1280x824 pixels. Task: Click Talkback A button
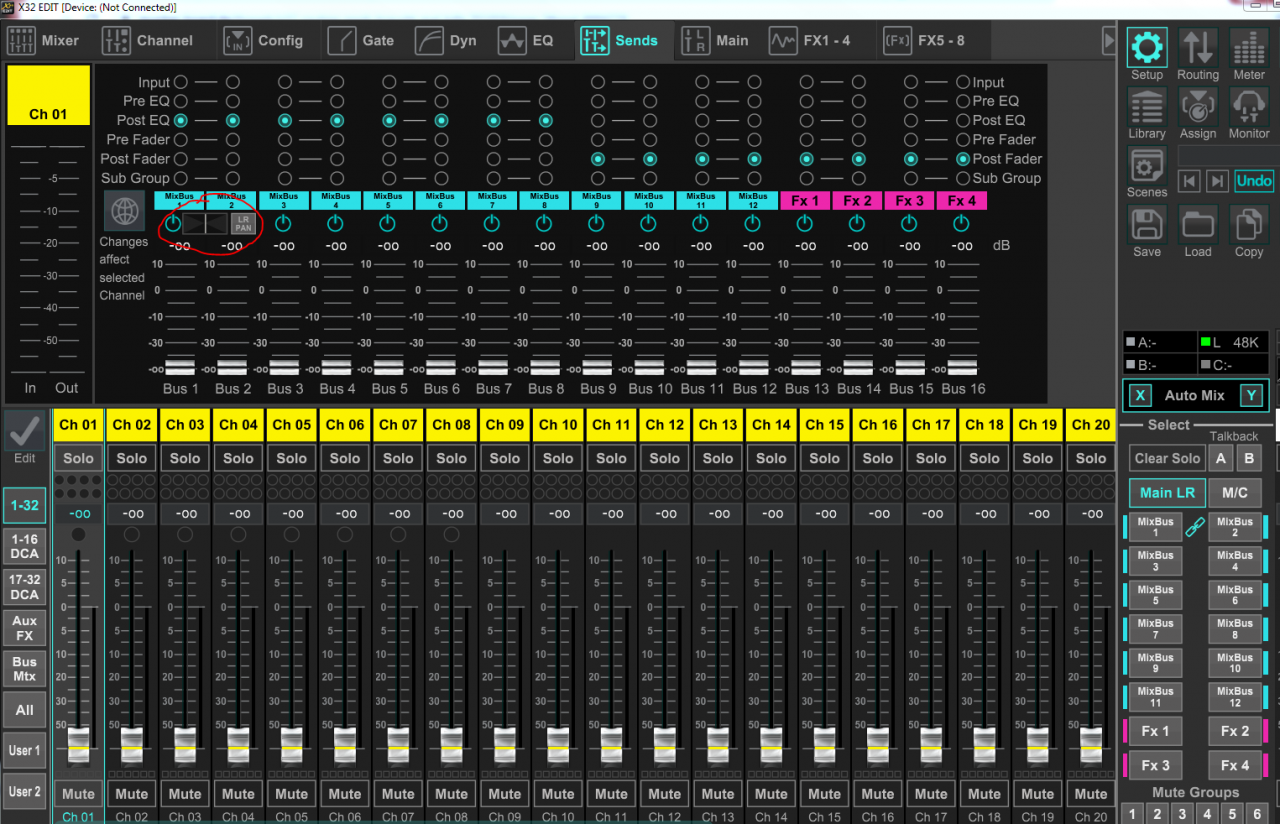pyautogui.click(x=1219, y=458)
